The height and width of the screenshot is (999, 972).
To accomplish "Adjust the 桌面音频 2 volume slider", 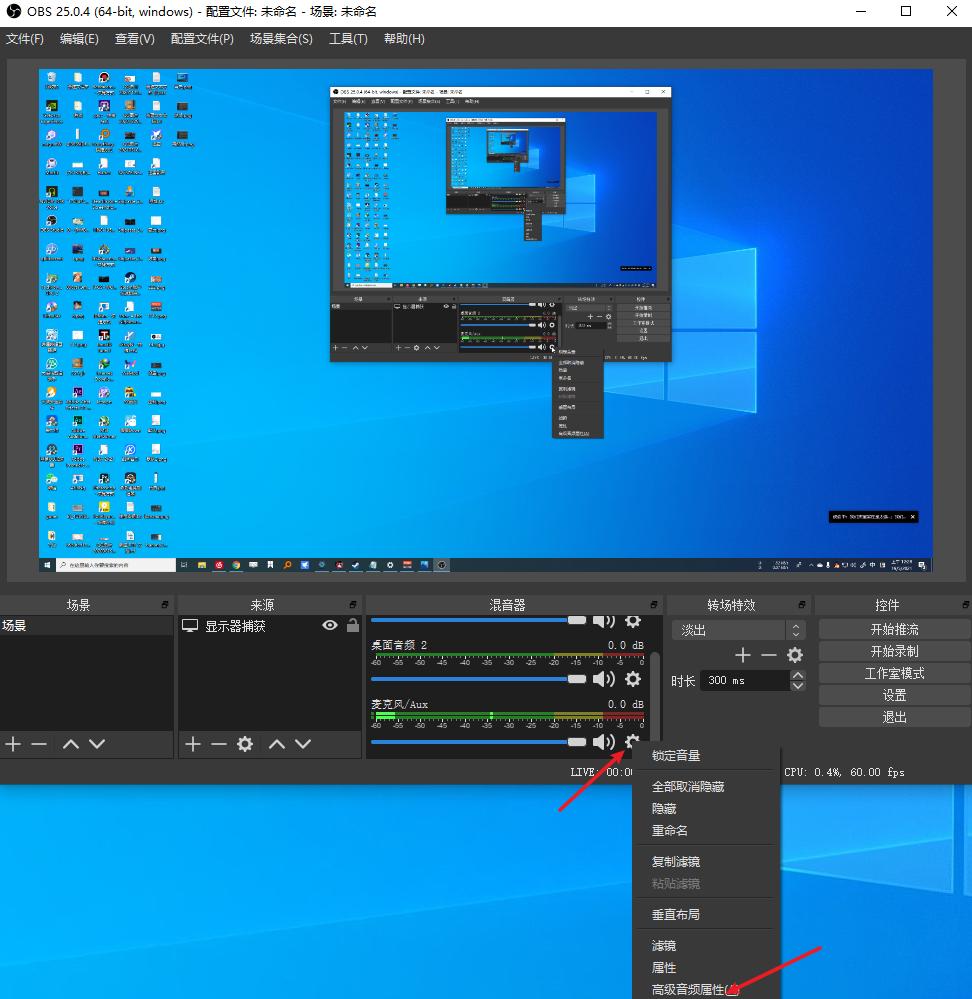I will click(478, 679).
